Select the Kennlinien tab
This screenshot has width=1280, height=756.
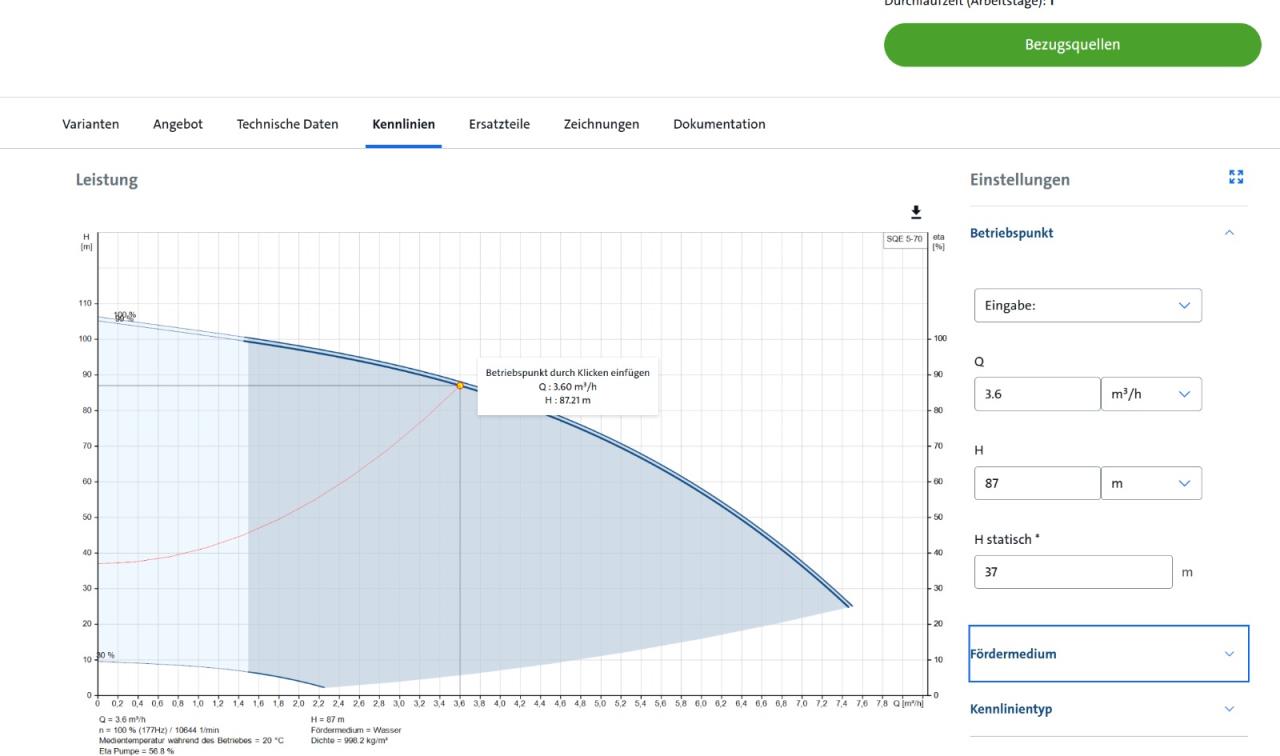(403, 124)
